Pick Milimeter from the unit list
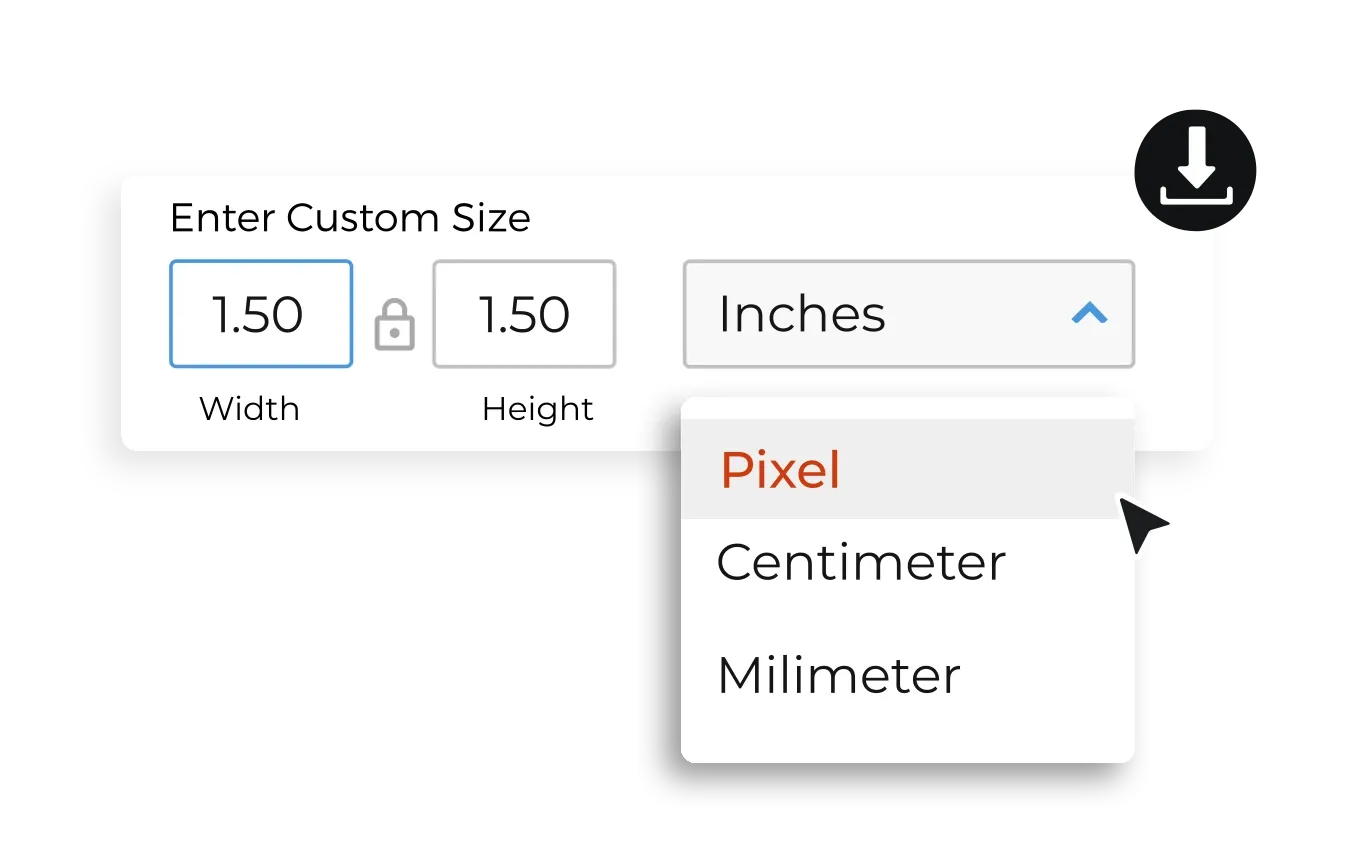Viewport: 1372px width, 841px height. click(839, 676)
